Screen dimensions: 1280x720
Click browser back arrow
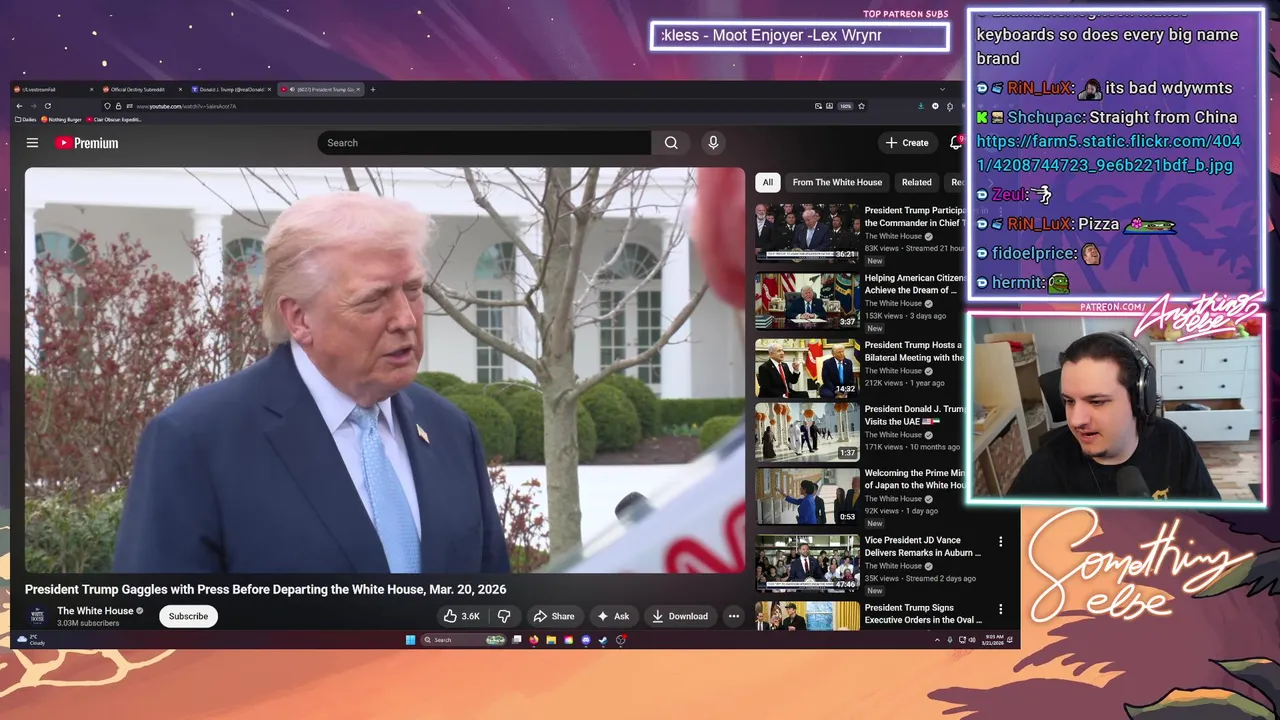pyautogui.click(x=19, y=106)
